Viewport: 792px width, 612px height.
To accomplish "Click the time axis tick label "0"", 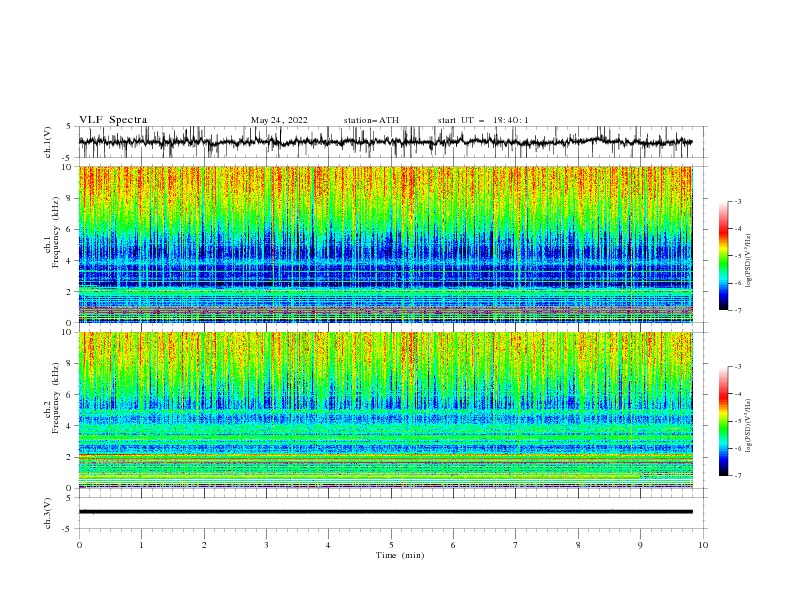I will tap(79, 545).
